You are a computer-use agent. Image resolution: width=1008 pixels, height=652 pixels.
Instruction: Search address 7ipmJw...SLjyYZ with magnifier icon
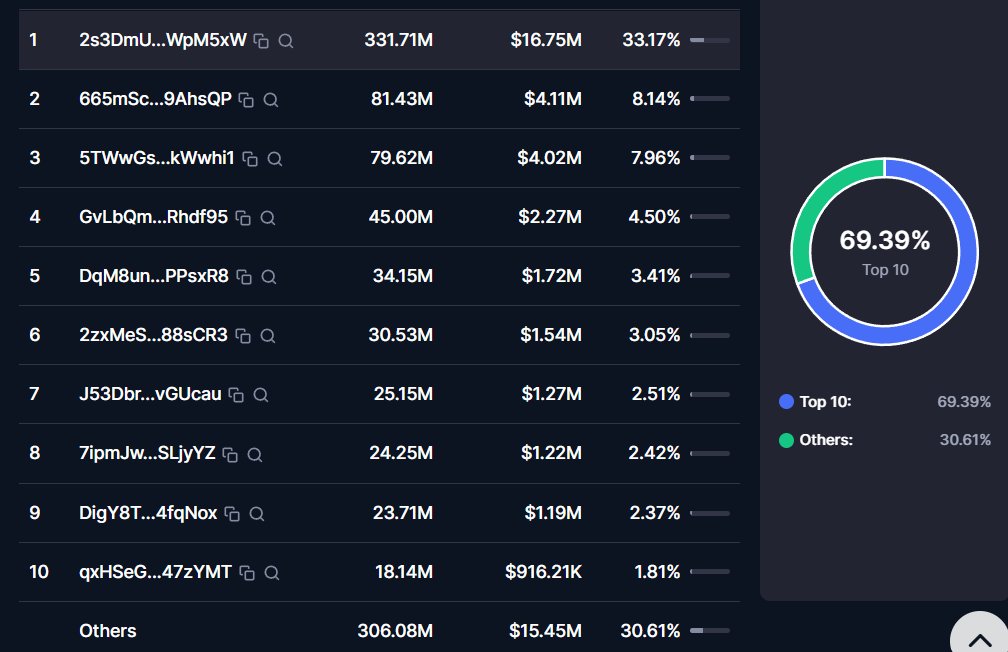click(255, 455)
